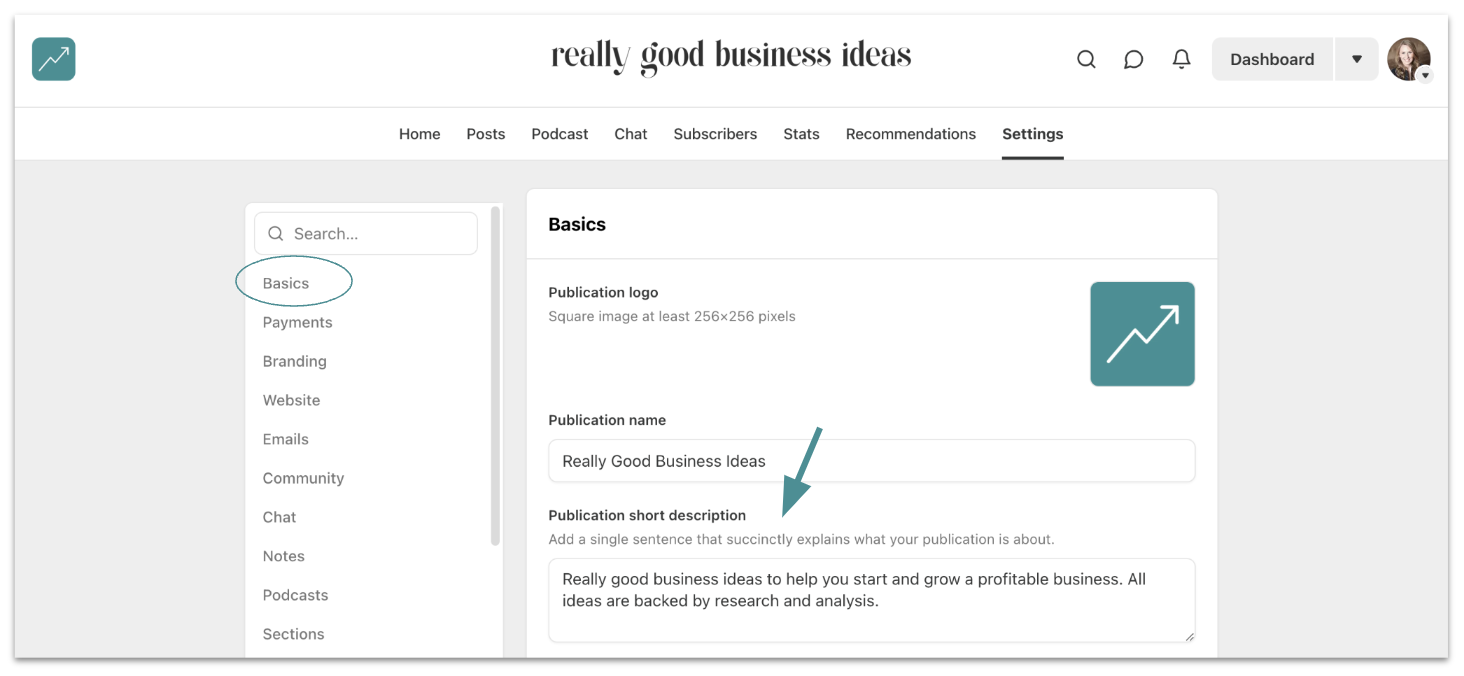
Task: Select Branding in settings sidebar
Action: click(x=294, y=361)
